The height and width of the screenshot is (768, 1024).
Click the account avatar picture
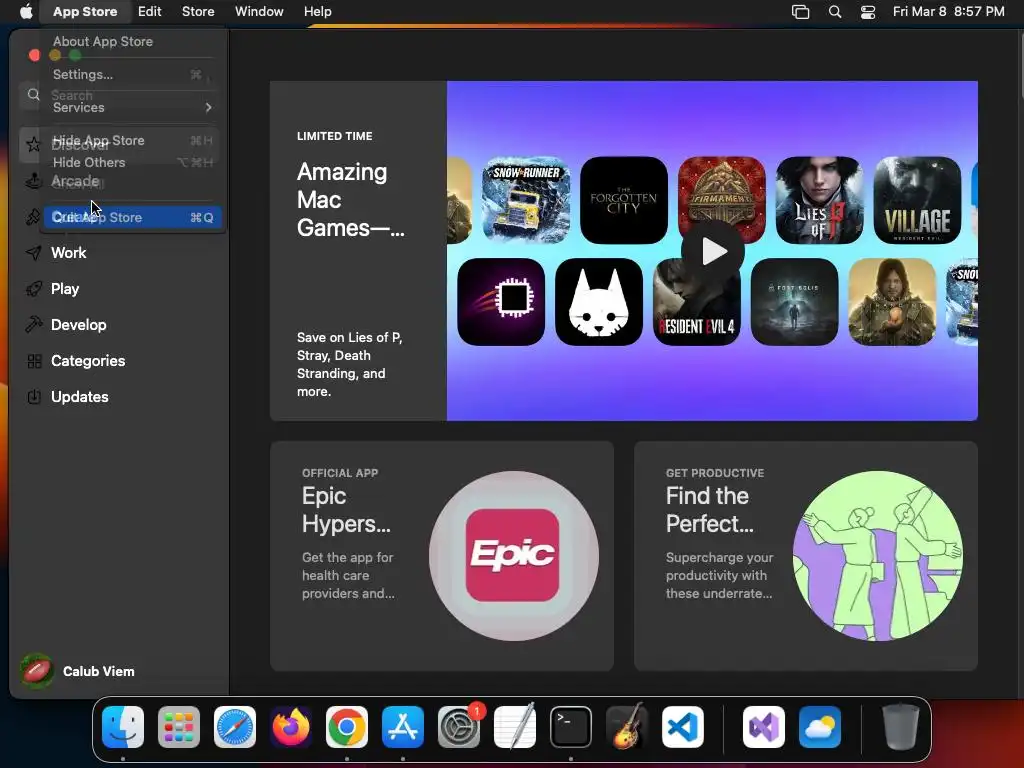[36, 671]
